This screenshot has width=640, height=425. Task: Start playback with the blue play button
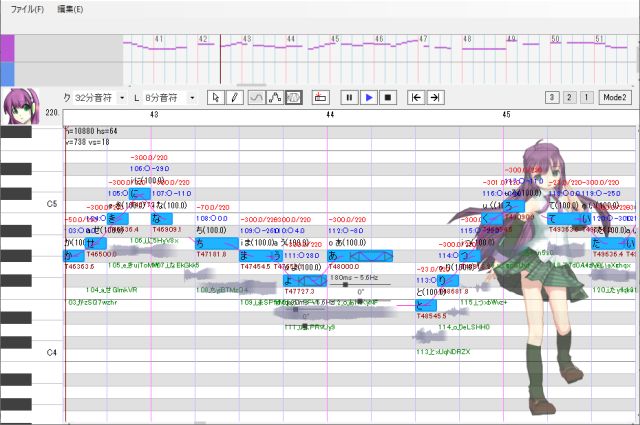[x=369, y=98]
